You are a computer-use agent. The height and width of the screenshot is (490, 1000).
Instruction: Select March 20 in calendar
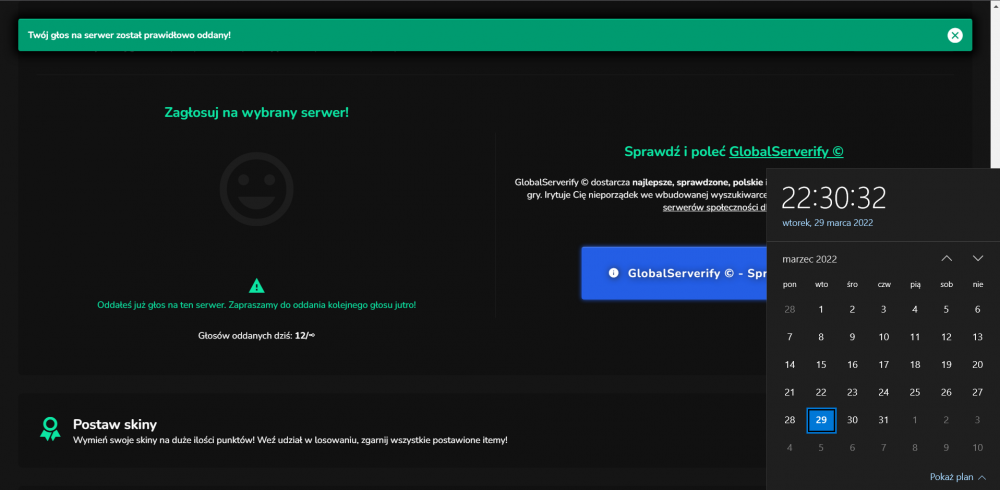[978, 365]
